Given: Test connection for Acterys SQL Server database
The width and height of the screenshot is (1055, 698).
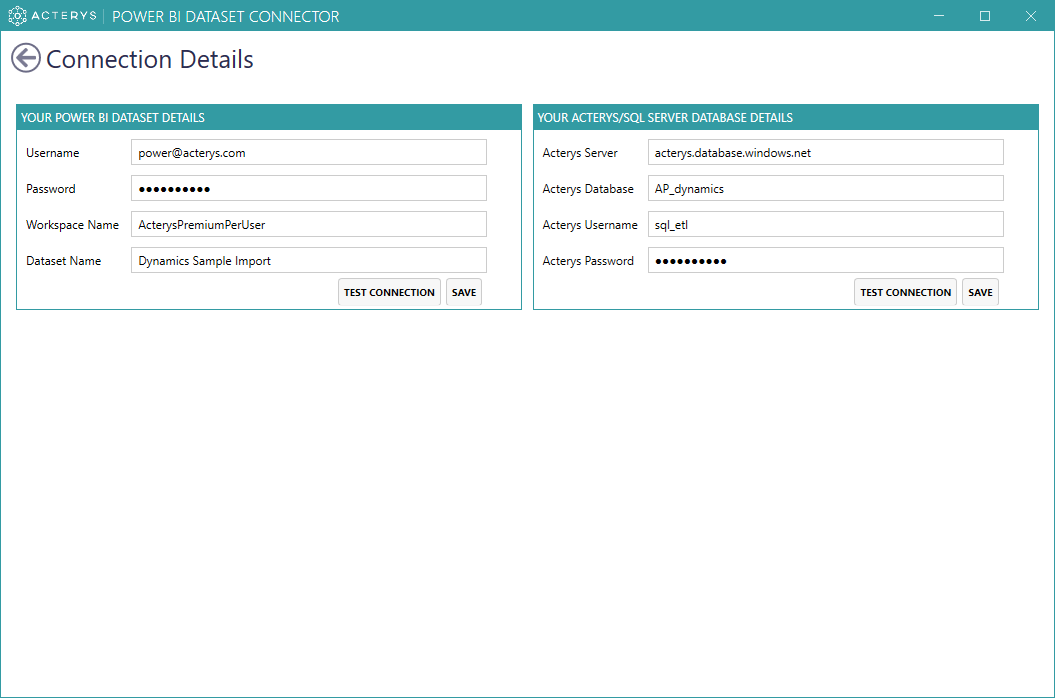Looking at the screenshot, I should click(x=906, y=292).
